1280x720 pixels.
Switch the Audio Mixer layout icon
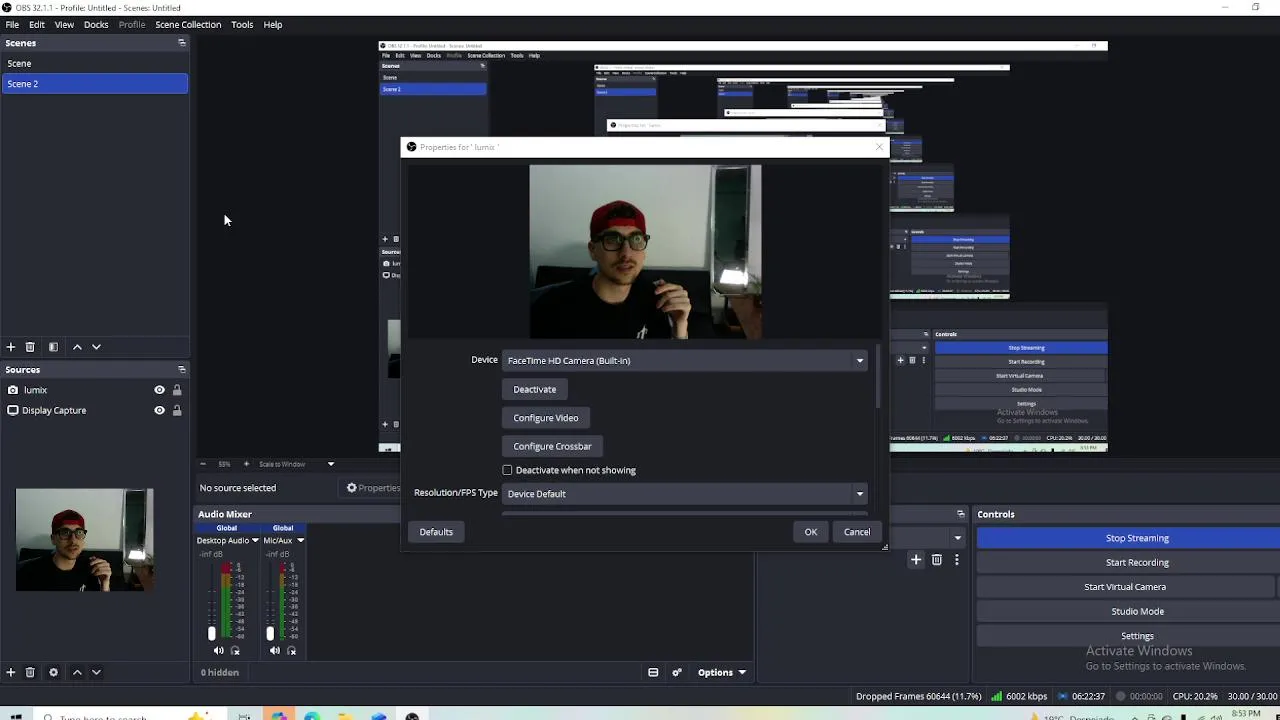(653, 673)
